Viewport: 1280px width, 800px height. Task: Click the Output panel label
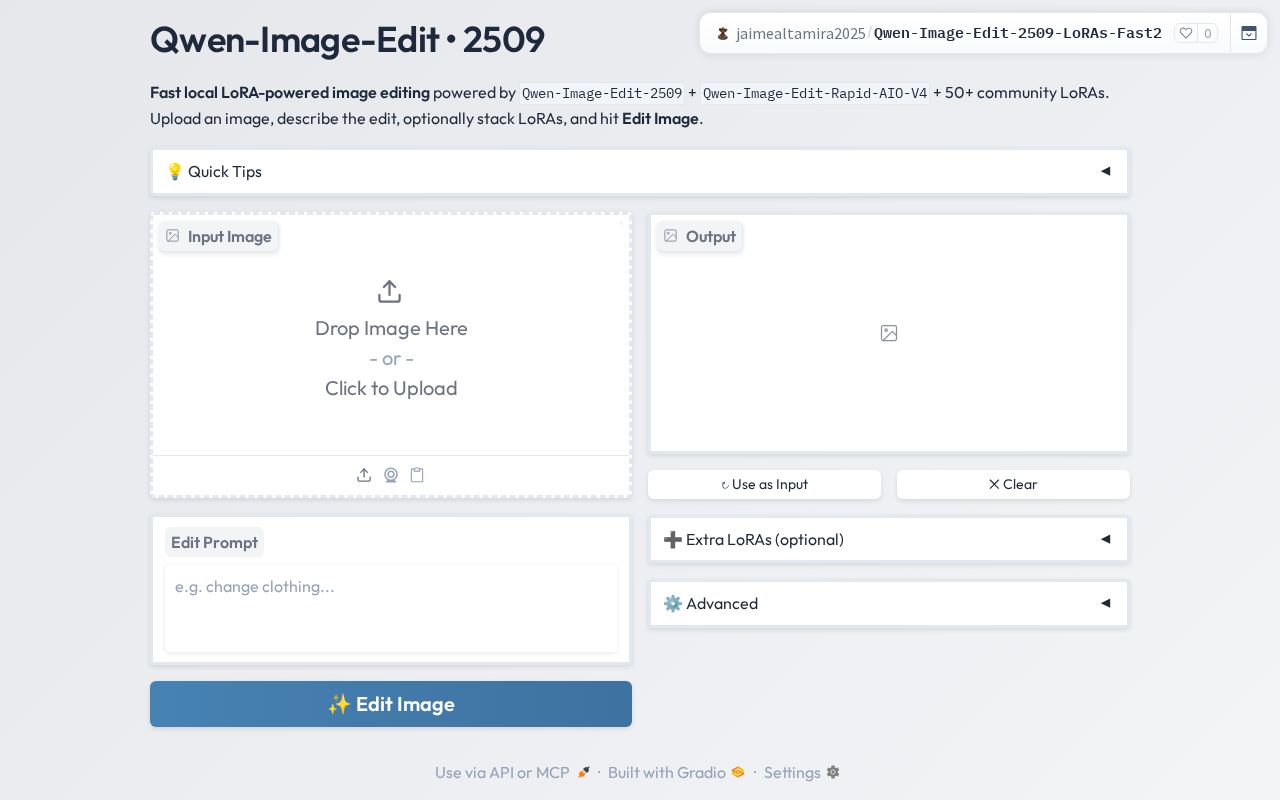(x=699, y=237)
